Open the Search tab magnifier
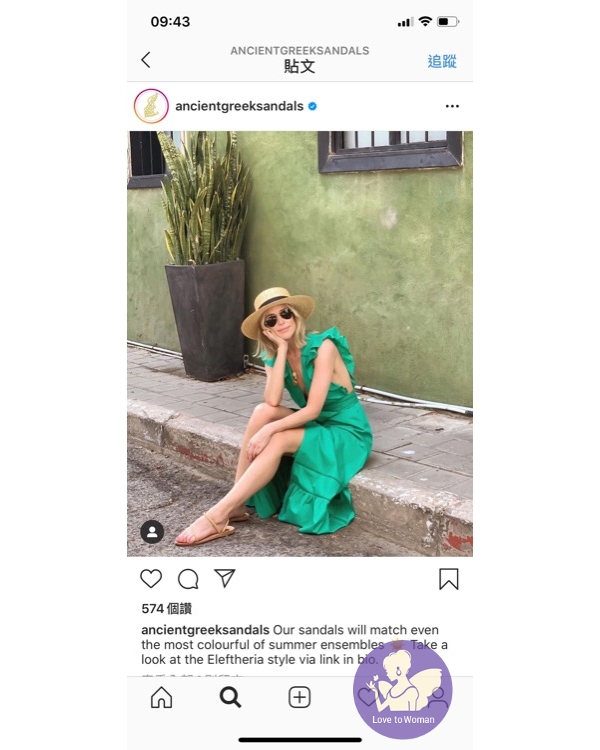 click(230, 697)
